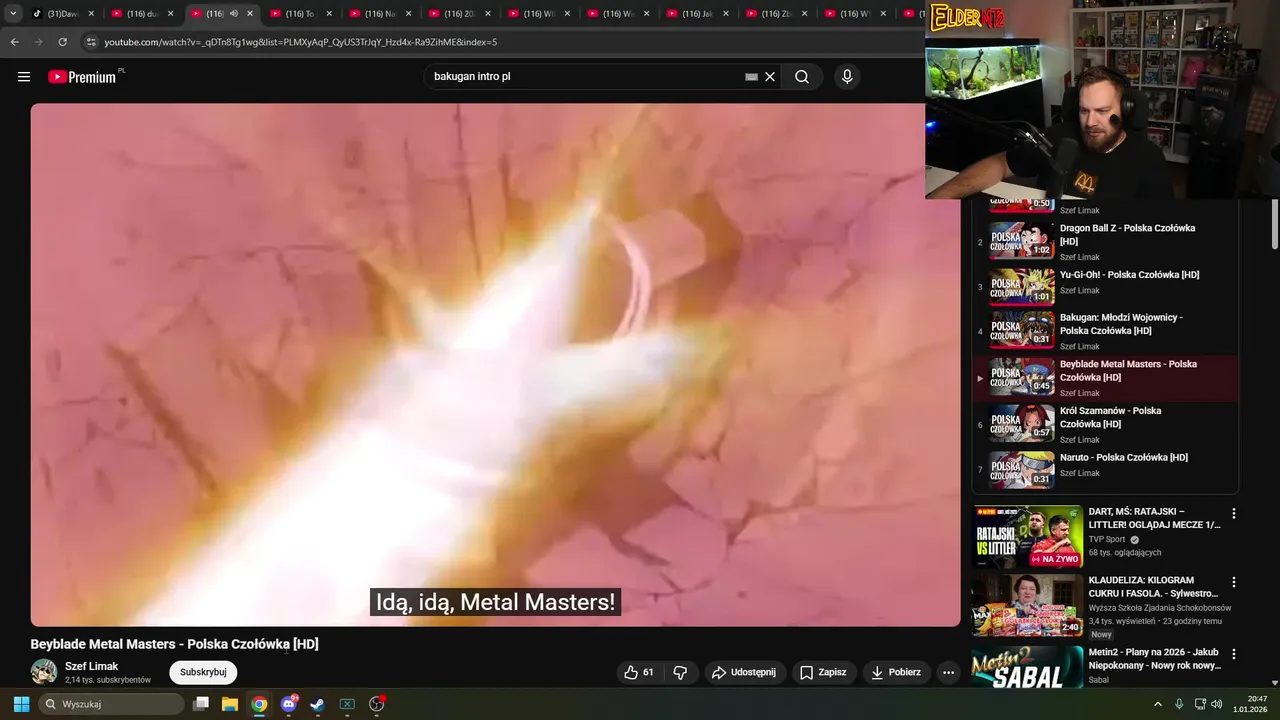
Task: Click Wyższa Szkoła Zjadania Schokobonsów channel name
Action: [x=1160, y=608]
